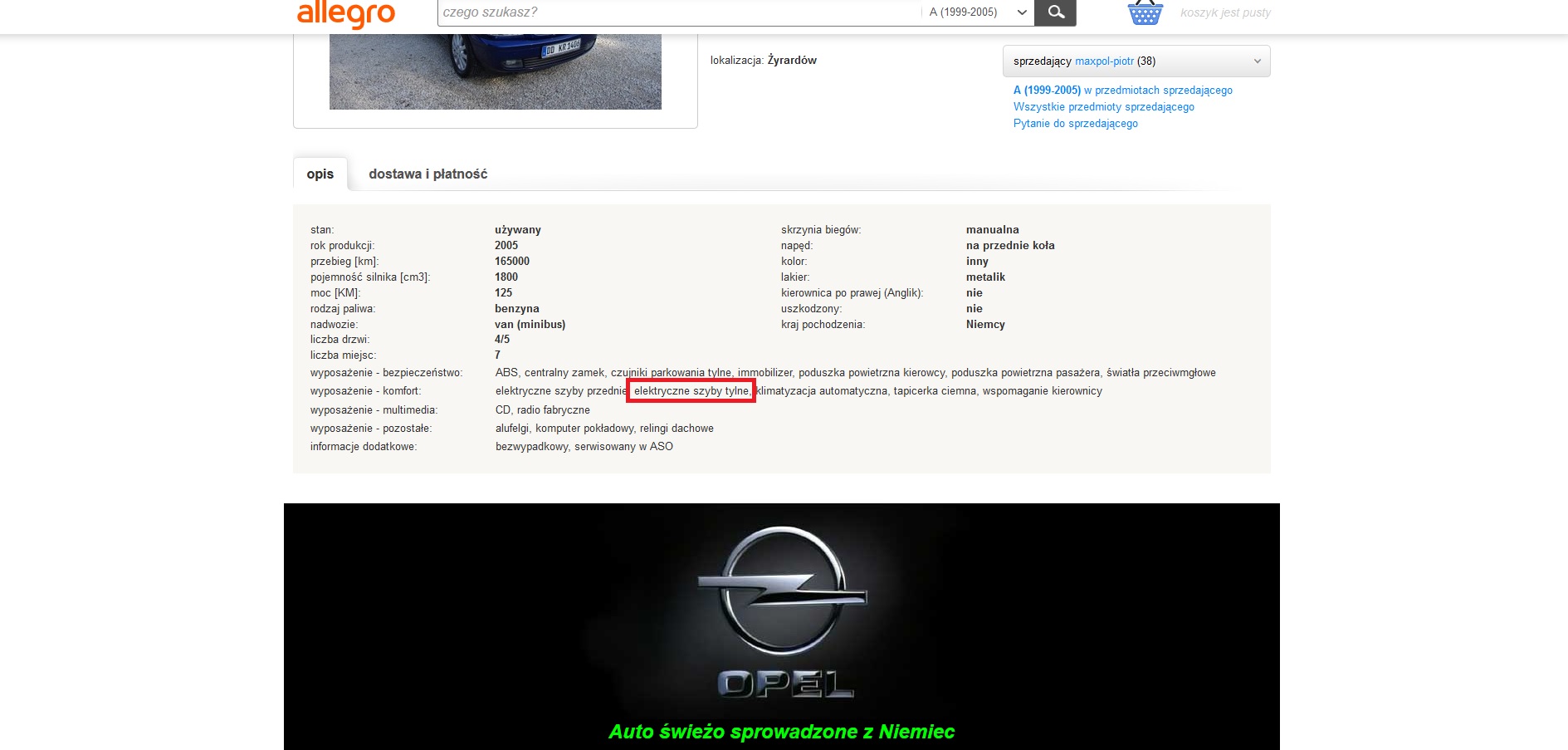Open the shopping basket icon

(x=1145, y=13)
